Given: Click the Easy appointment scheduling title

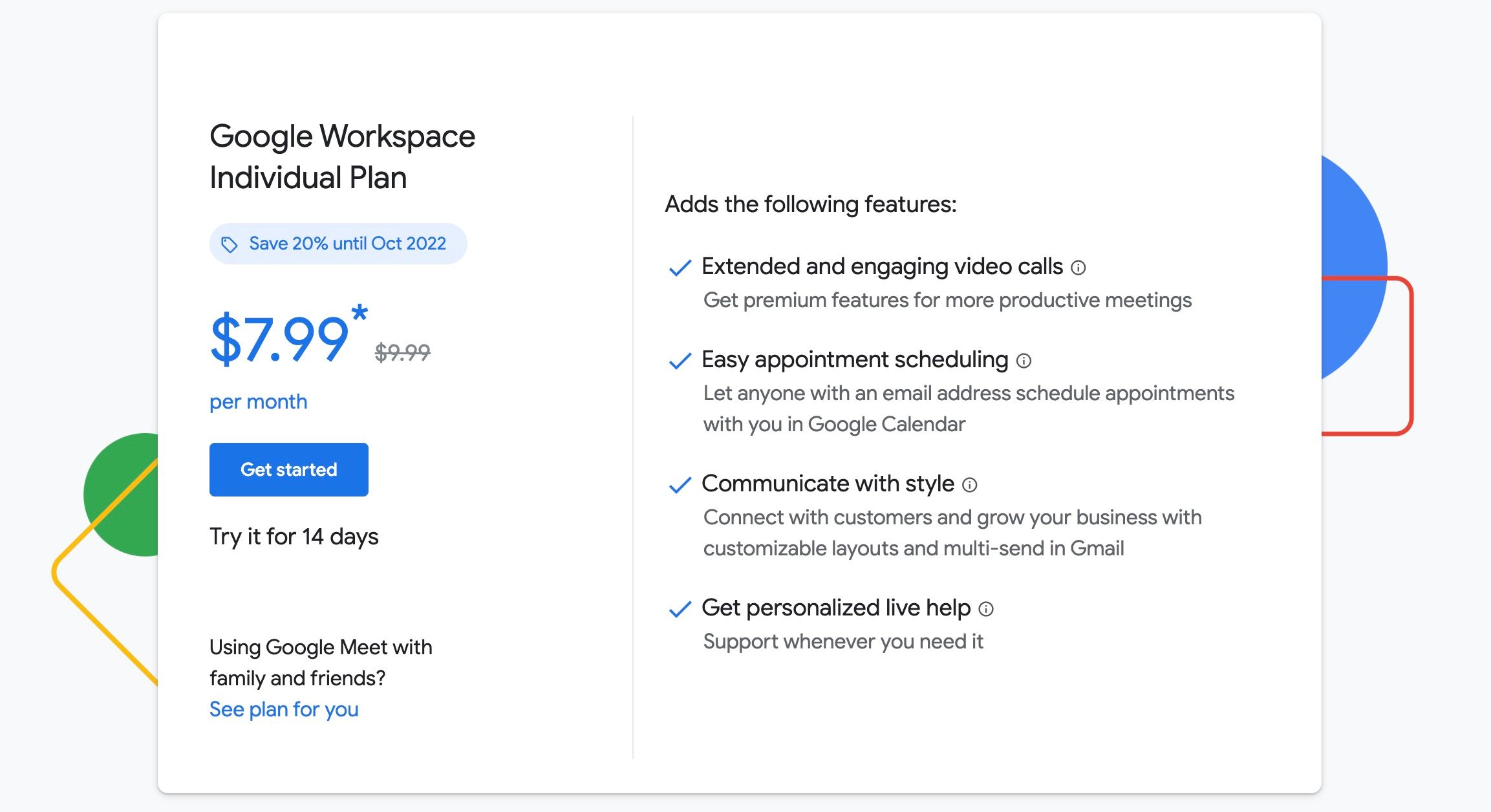Looking at the screenshot, I should [x=855, y=359].
